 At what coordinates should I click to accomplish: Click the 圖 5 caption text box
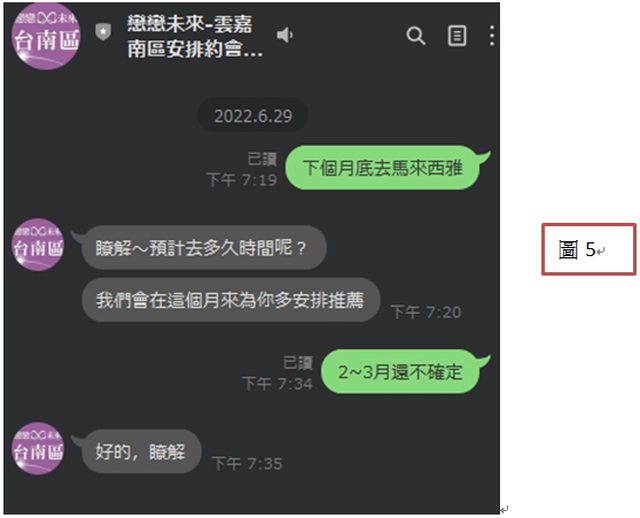589,249
